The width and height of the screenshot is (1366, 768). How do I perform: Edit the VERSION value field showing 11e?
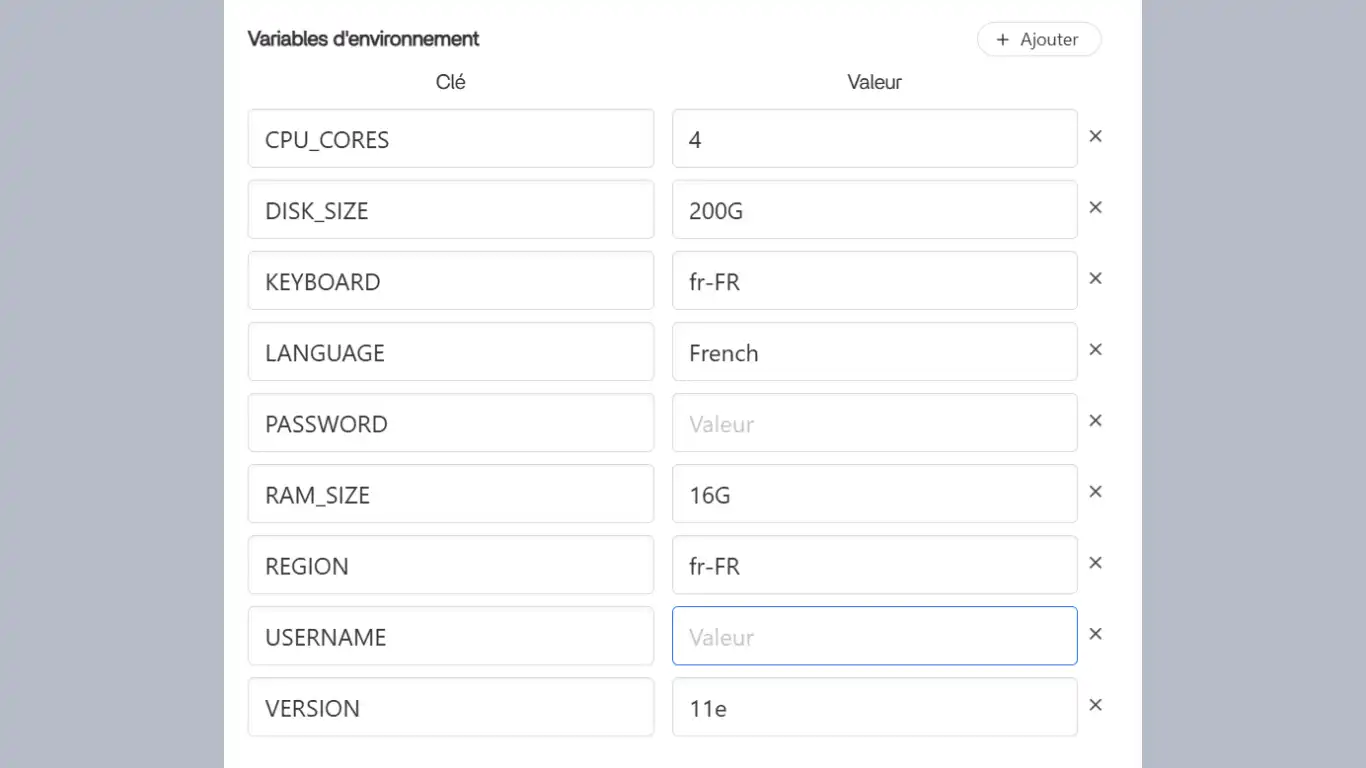pyautogui.click(x=874, y=707)
